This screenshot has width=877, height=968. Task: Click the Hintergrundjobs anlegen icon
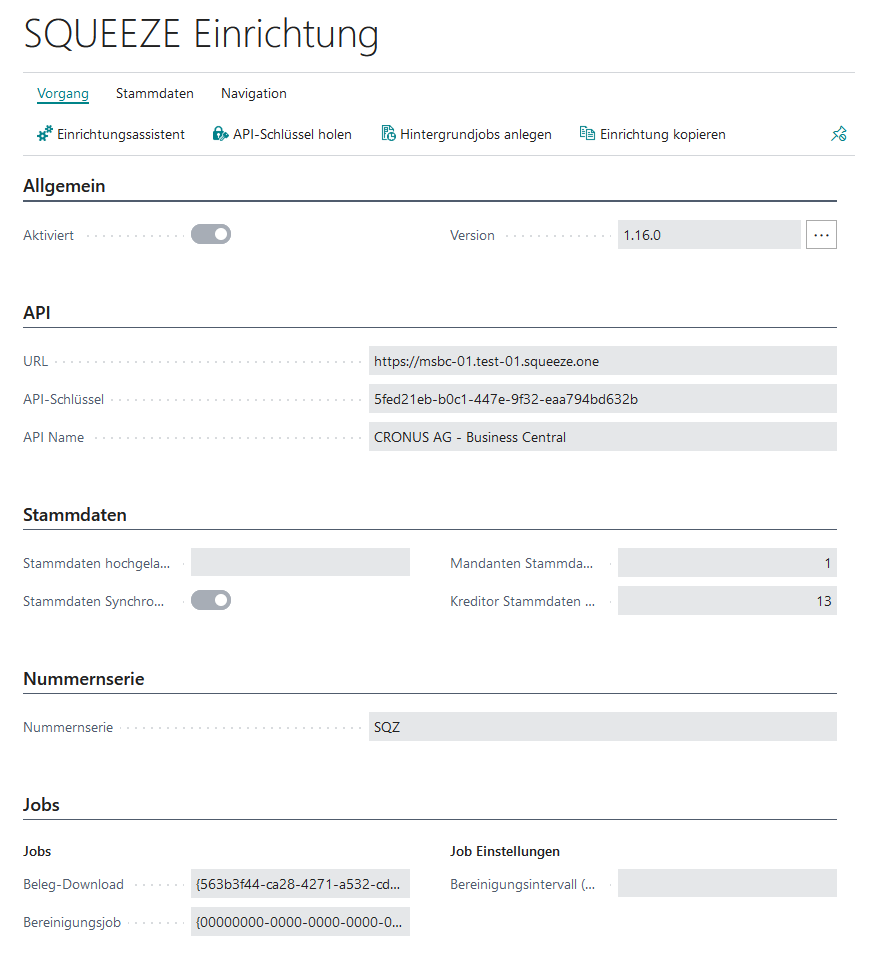click(388, 134)
